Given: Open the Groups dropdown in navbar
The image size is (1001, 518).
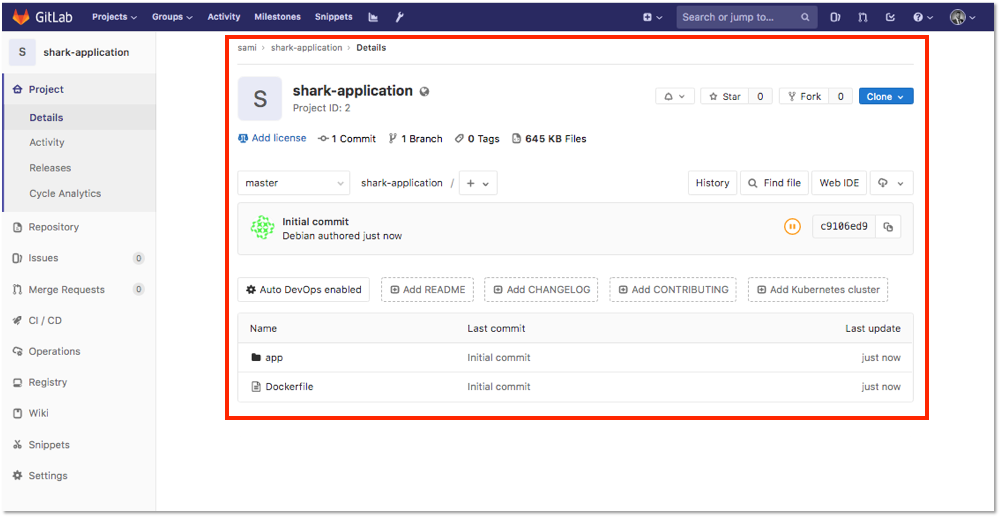Looking at the screenshot, I should point(172,17).
